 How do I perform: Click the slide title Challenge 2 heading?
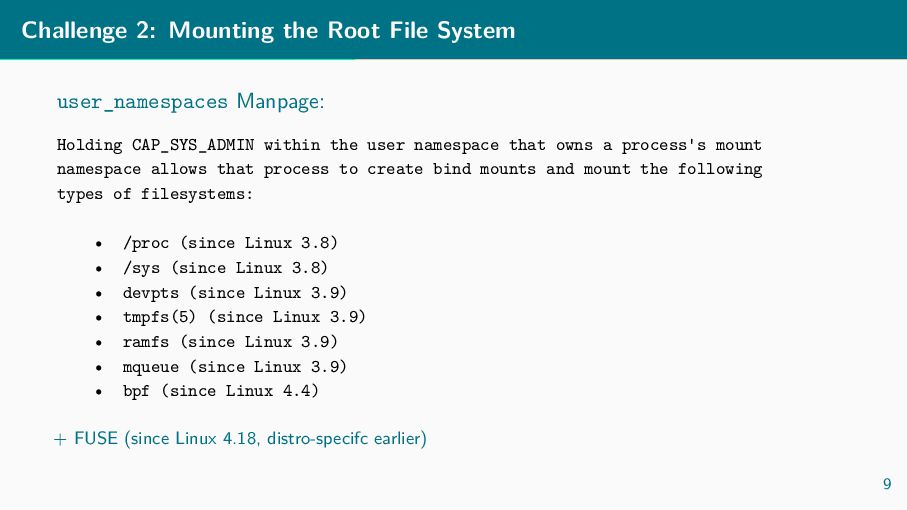click(268, 31)
